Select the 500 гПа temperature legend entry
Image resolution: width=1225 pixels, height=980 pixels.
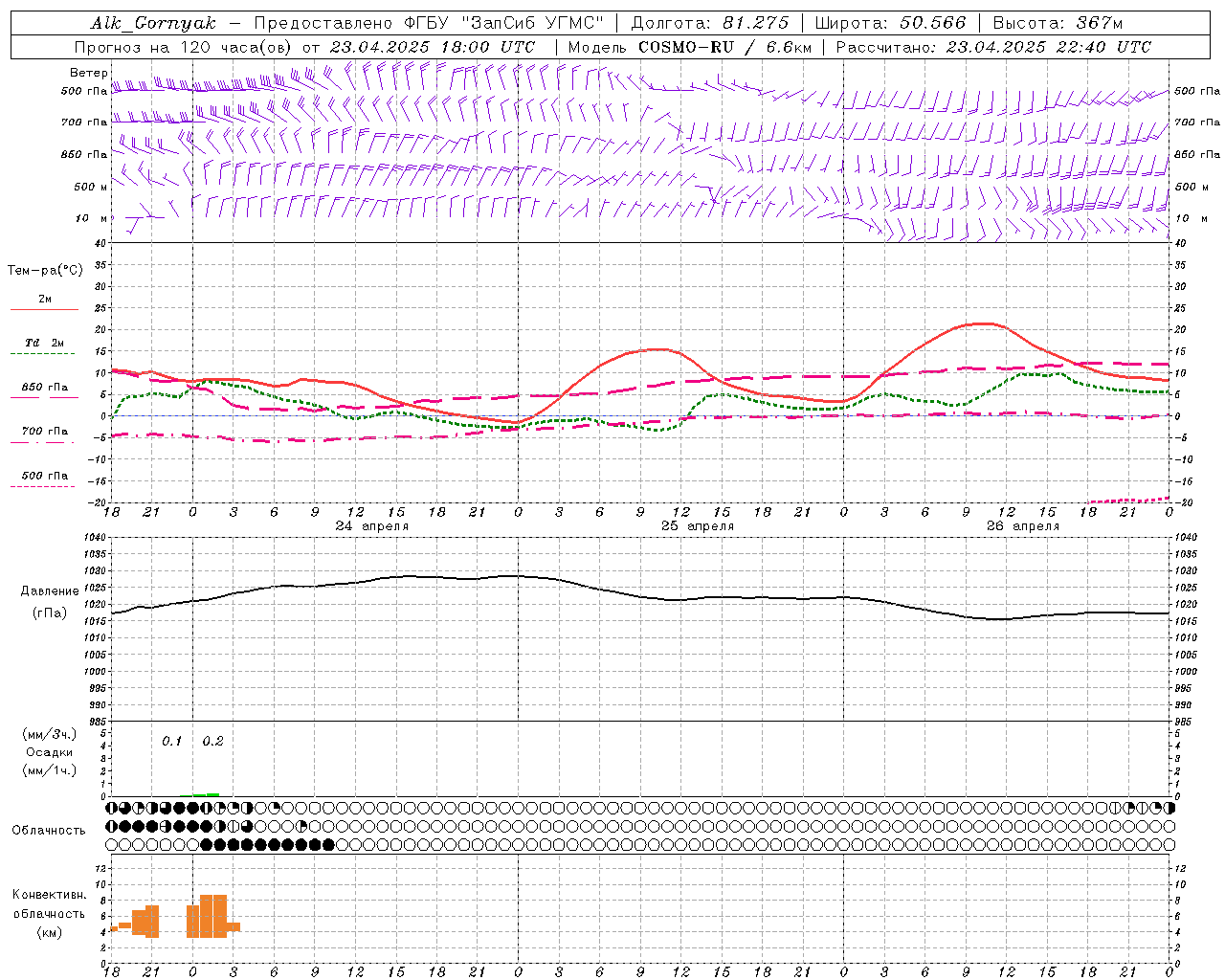[44, 477]
